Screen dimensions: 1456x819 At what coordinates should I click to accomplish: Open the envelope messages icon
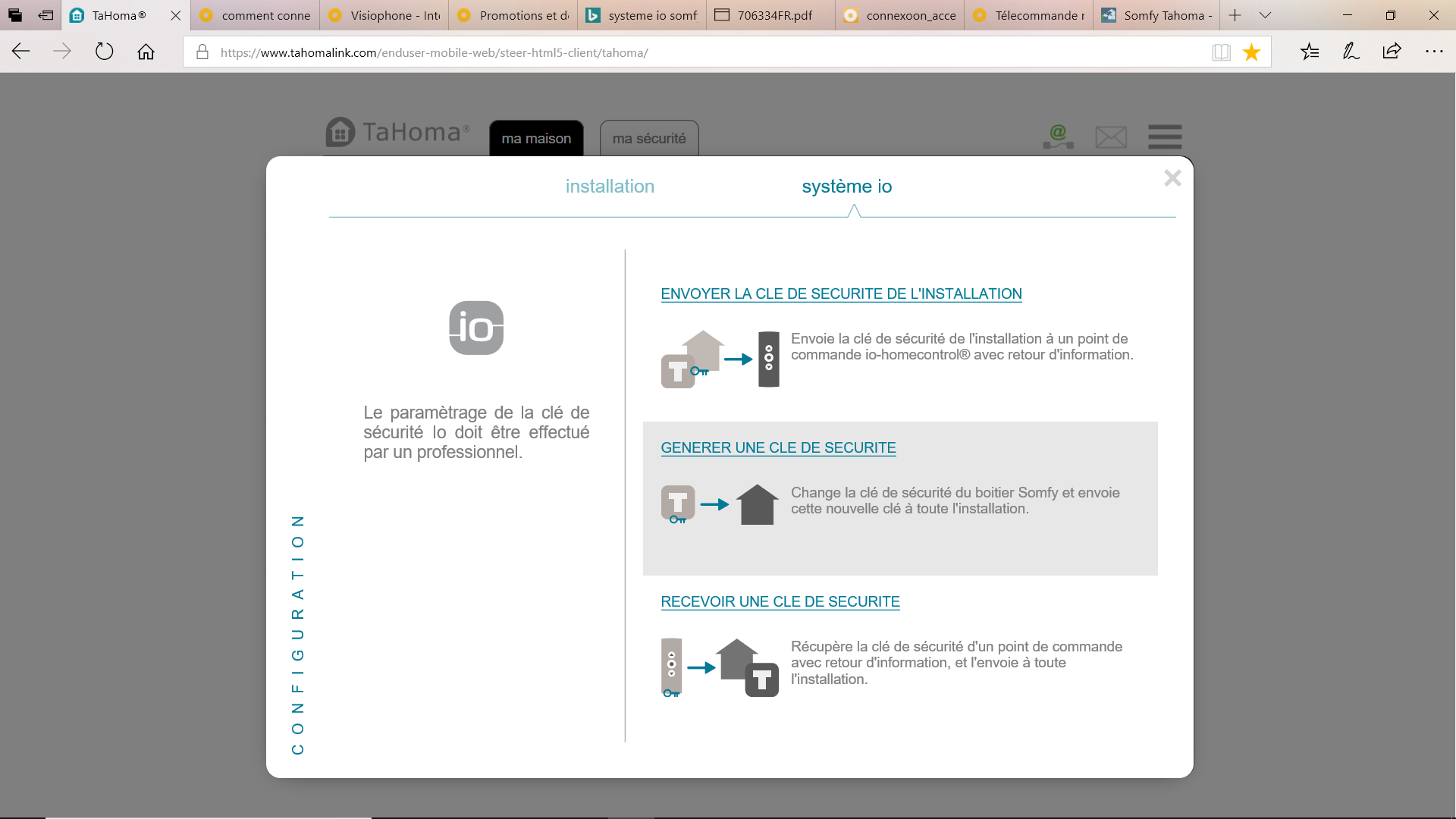(x=1111, y=137)
